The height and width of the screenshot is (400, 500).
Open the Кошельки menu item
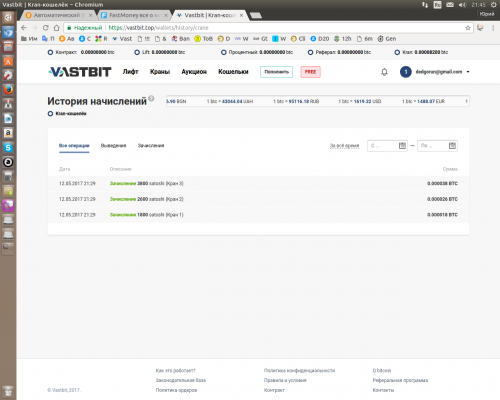pyautogui.click(x=233, y=72)
